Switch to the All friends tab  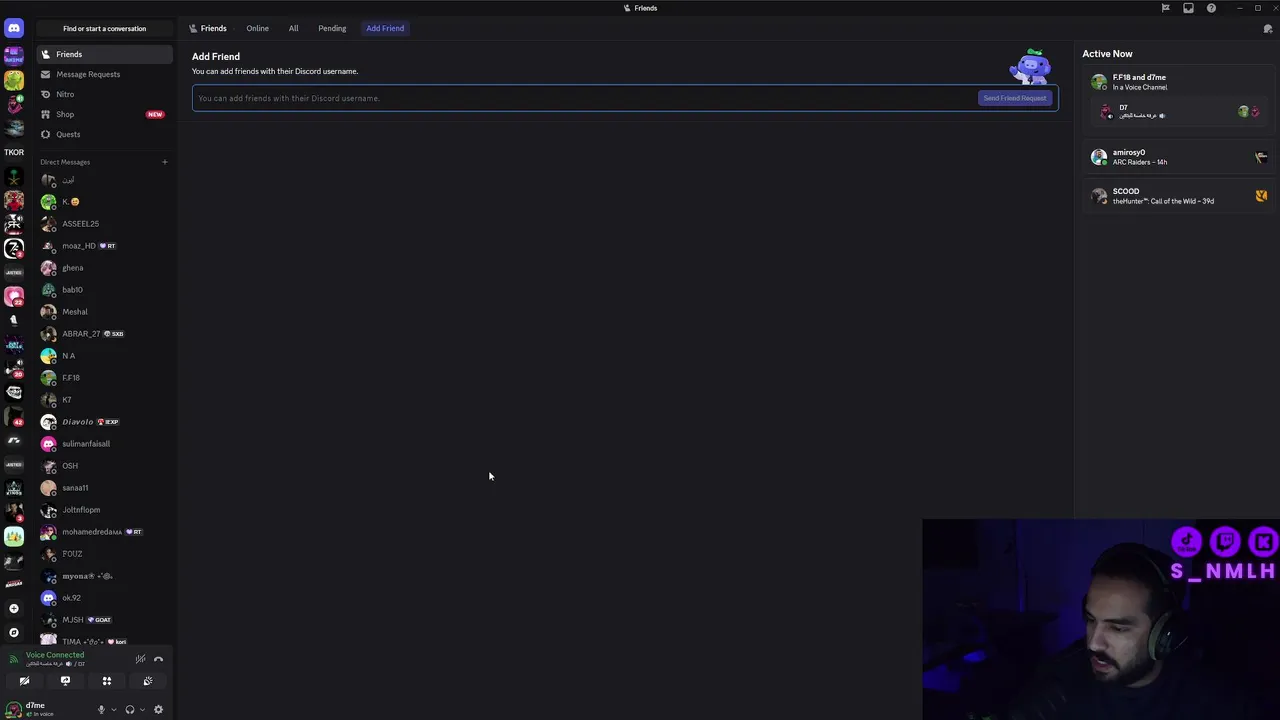coord(293,28)
